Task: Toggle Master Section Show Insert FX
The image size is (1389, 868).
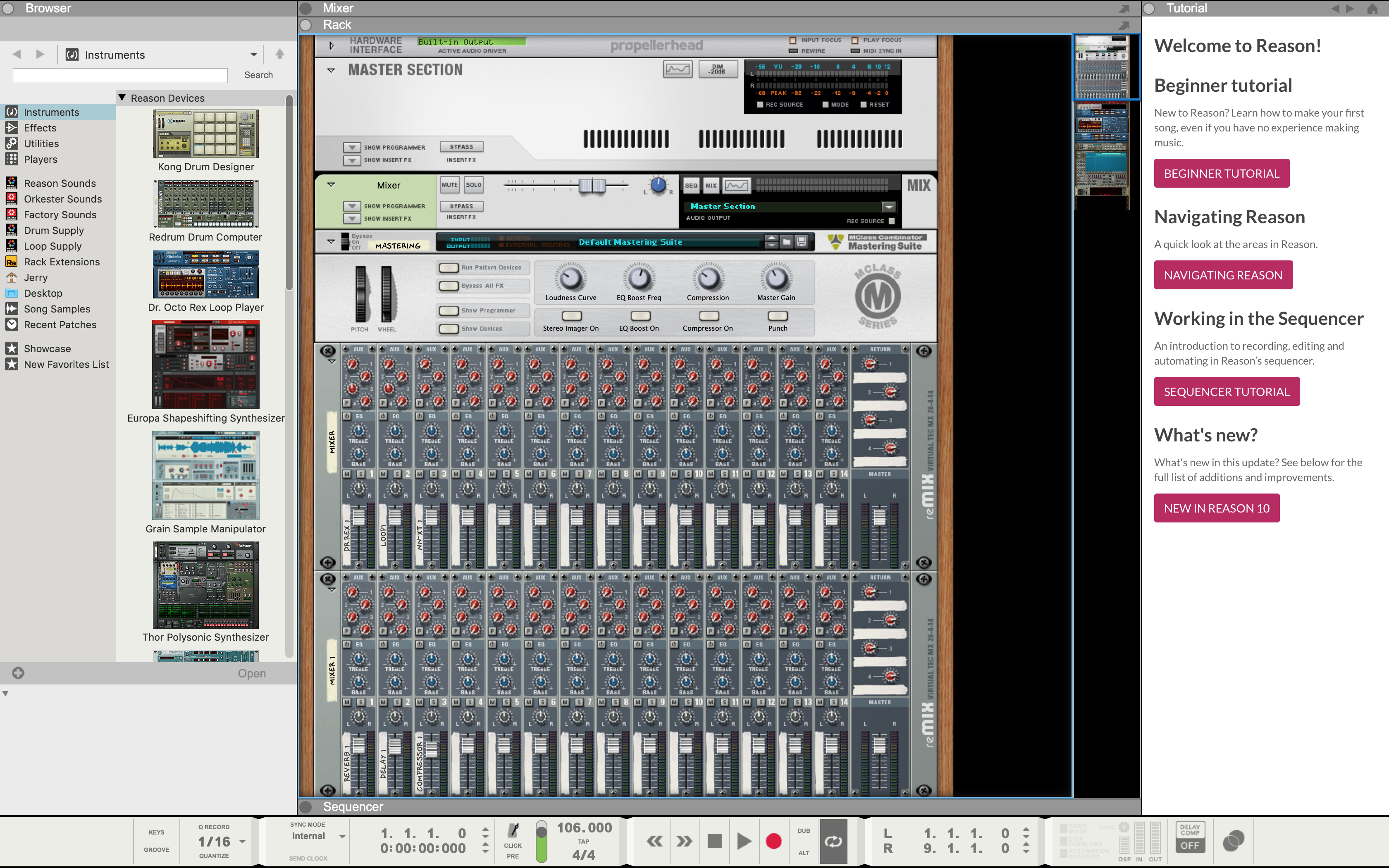Action: tap(352, 160)
